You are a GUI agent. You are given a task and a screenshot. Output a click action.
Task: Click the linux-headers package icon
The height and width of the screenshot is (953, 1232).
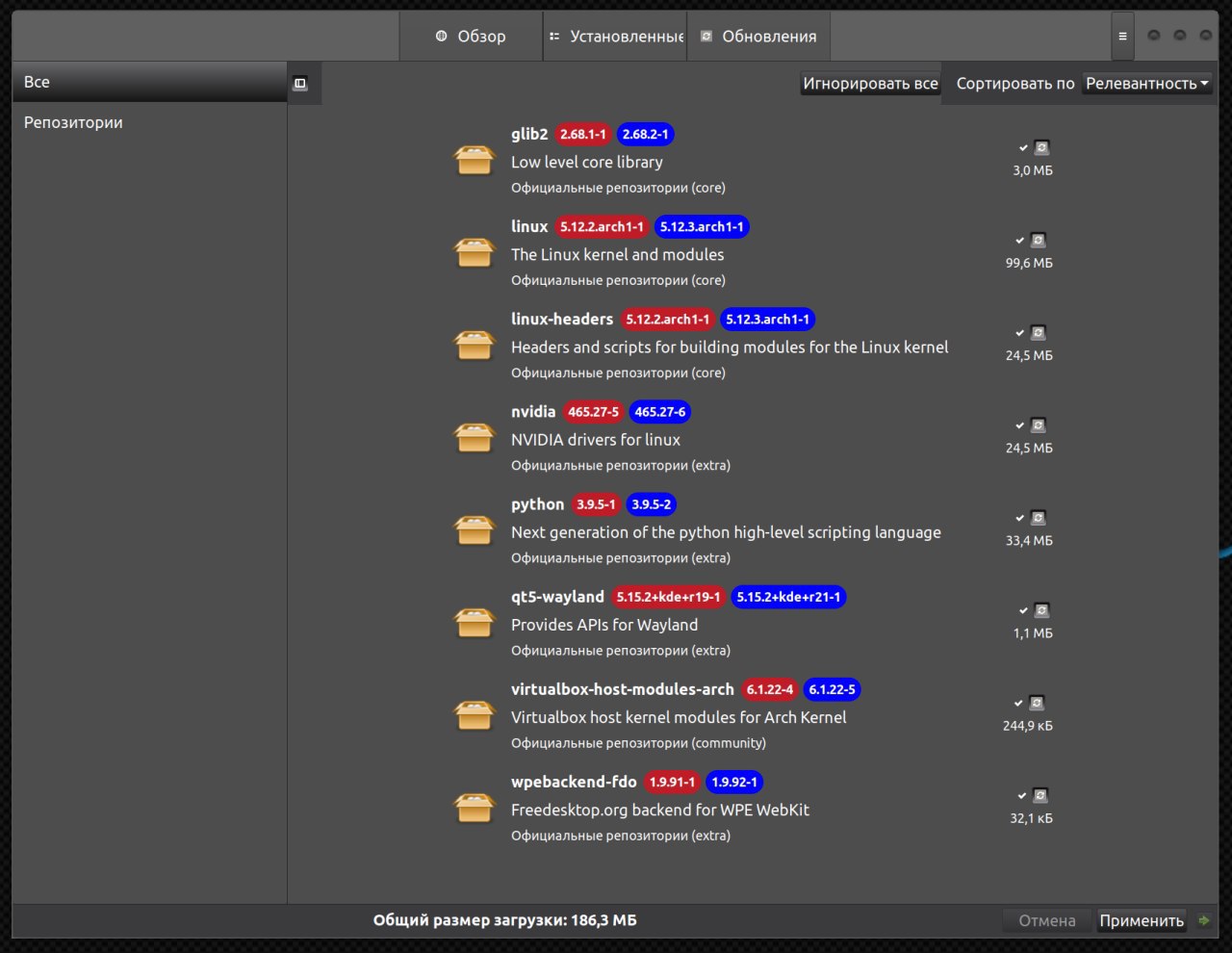click(475, 346)
